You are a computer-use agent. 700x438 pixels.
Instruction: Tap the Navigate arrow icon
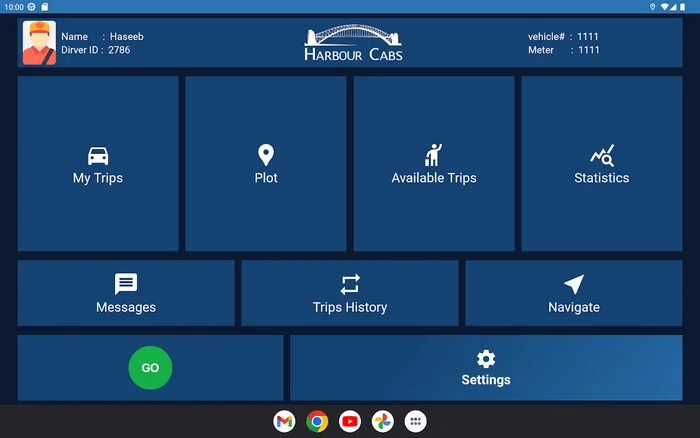click(574, 284)
